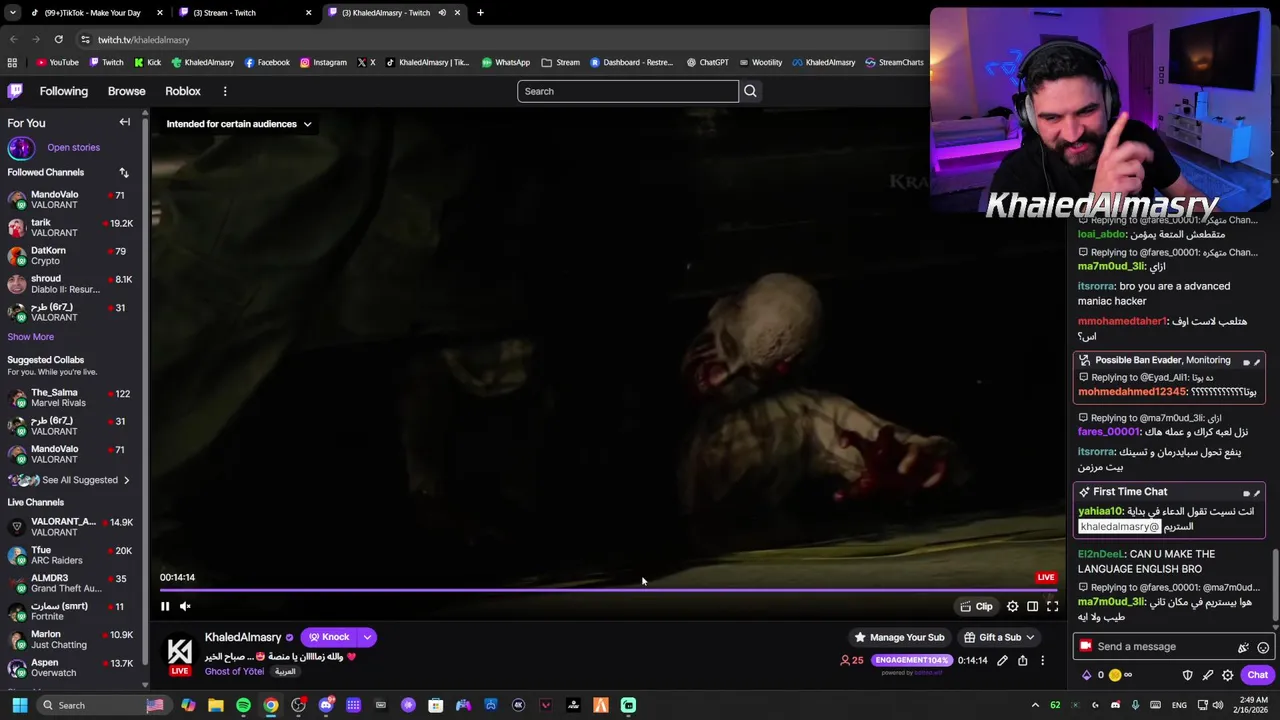The height and width of the screenshot is (720, 1280).
Task: Seek on the video progress bar
Action: pyautogui.click(x=606, y=590)
